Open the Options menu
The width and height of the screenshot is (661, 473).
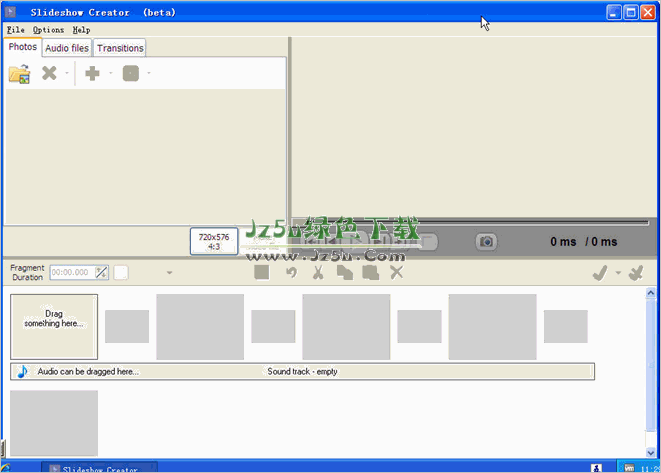coord(48,30)
